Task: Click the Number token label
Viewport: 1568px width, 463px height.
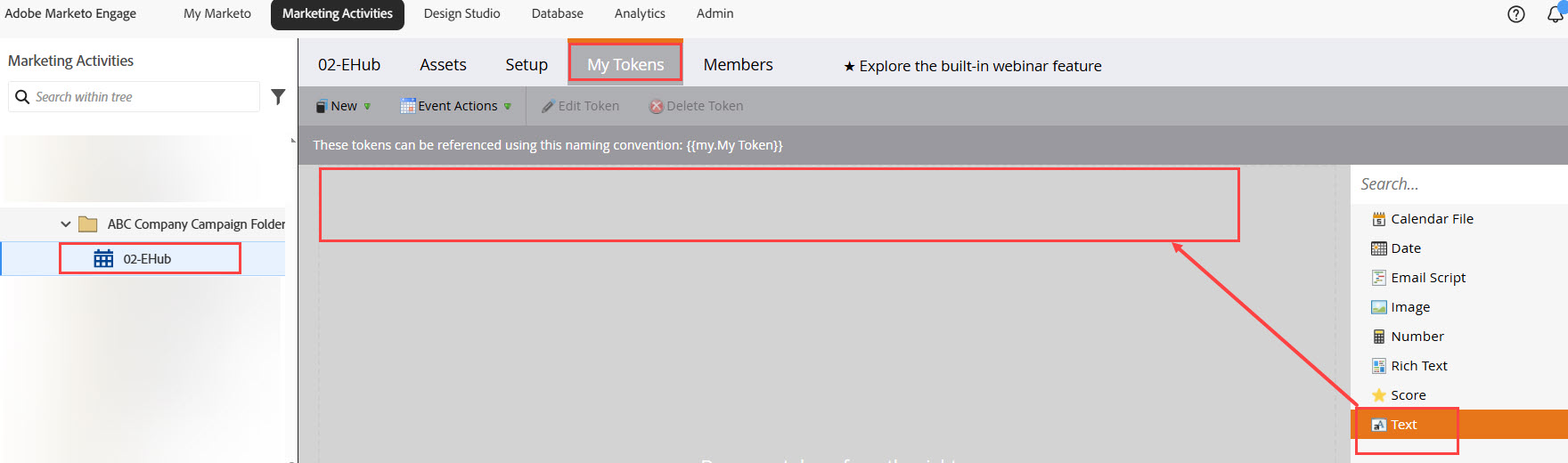Action: (x=1417, y=337)
